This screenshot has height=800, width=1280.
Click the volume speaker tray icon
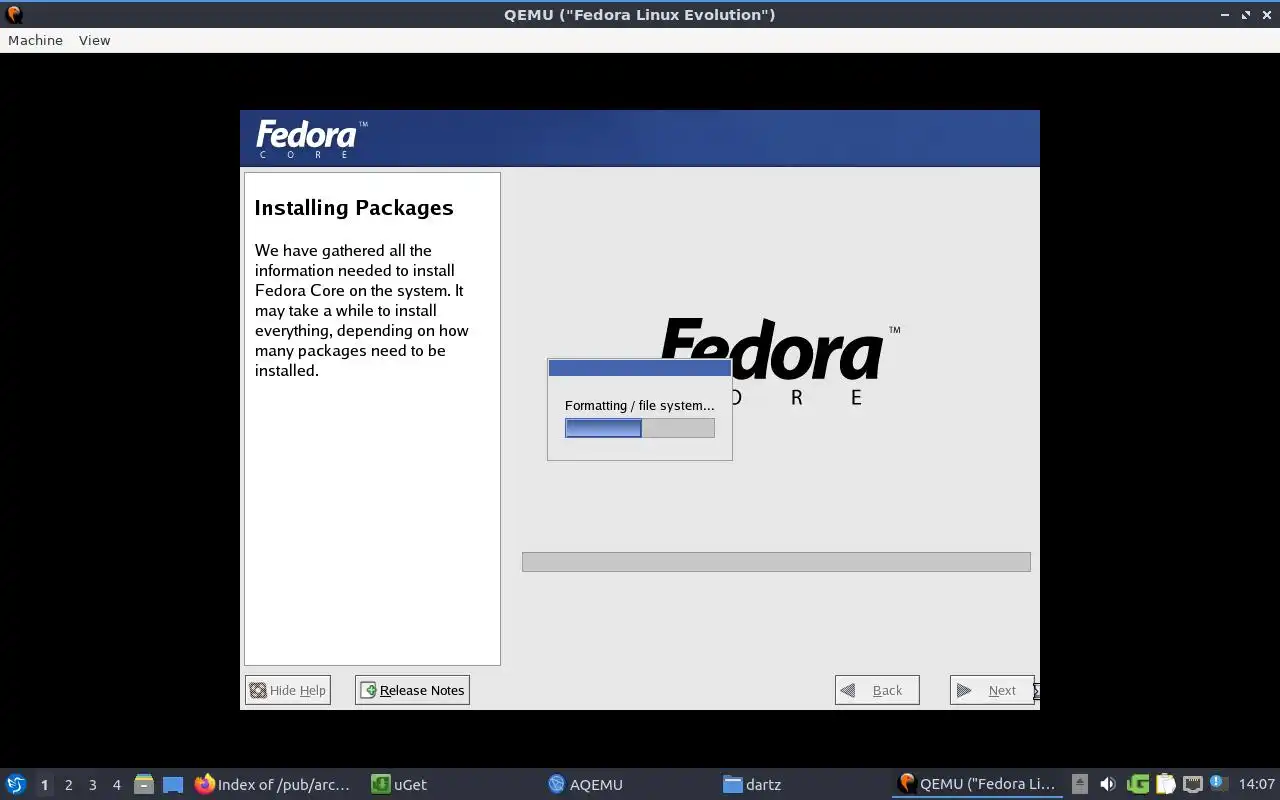tap(1108, 784)
